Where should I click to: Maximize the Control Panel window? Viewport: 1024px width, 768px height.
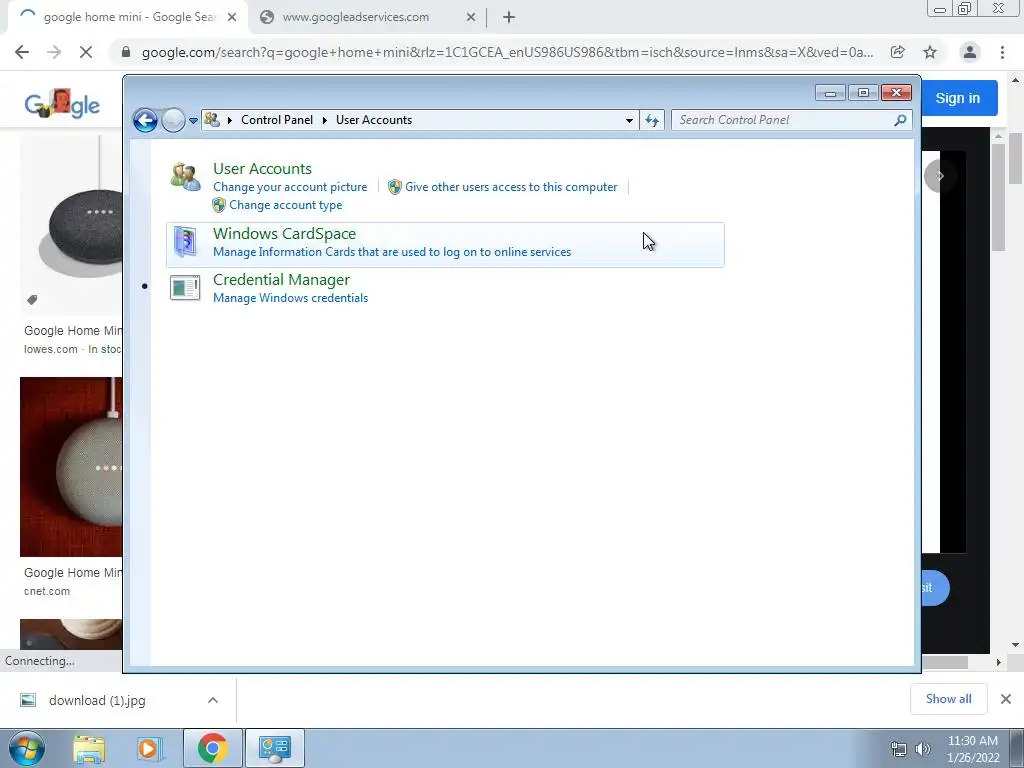(863, 93)
